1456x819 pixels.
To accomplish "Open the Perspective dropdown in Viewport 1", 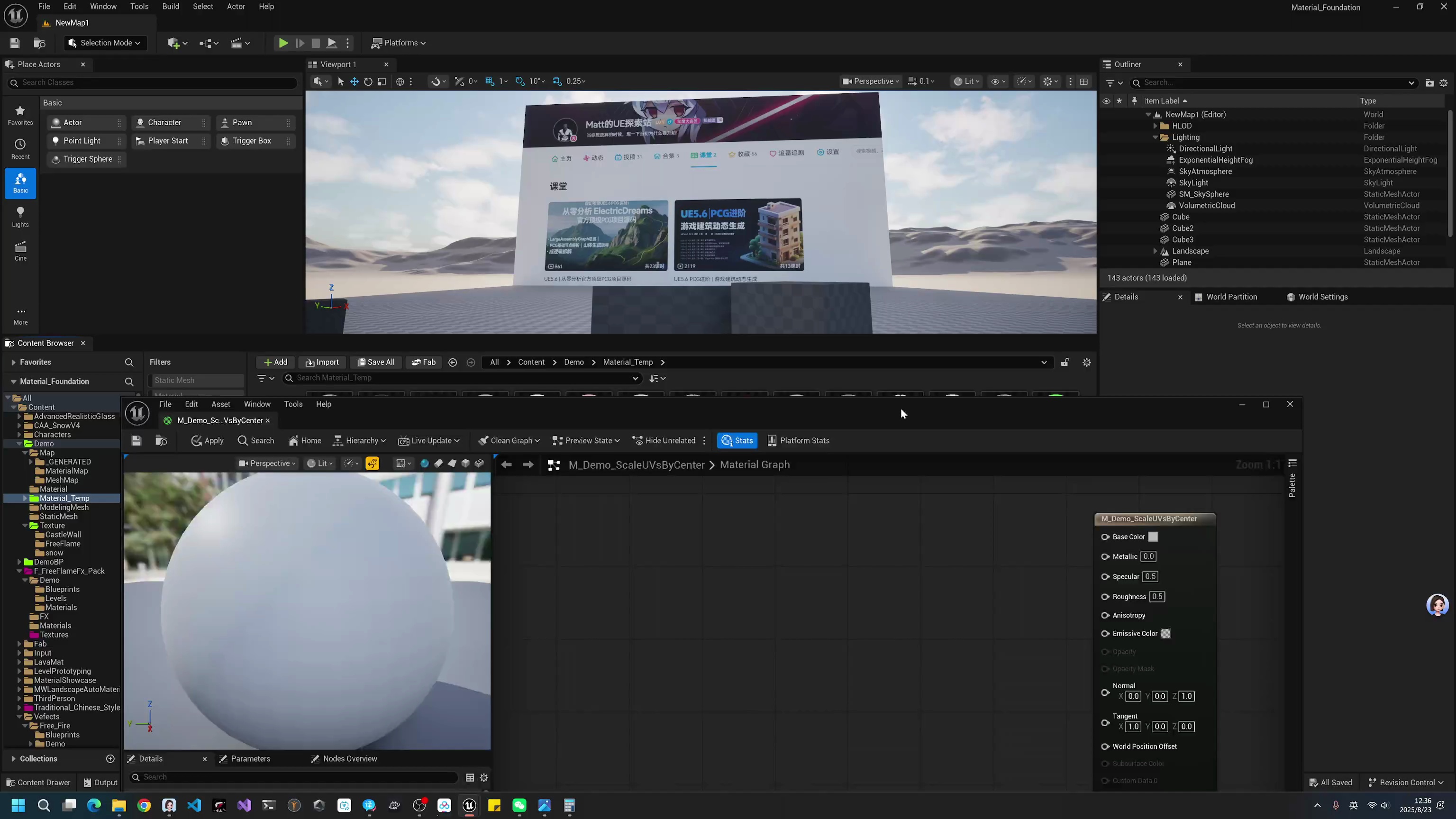I will coord(871,82).
